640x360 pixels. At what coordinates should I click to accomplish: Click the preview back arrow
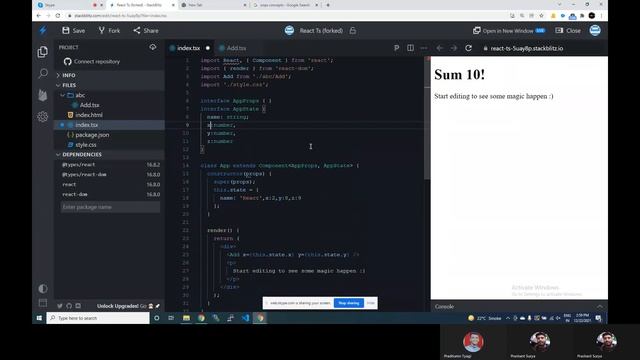(x=440, y=48)
